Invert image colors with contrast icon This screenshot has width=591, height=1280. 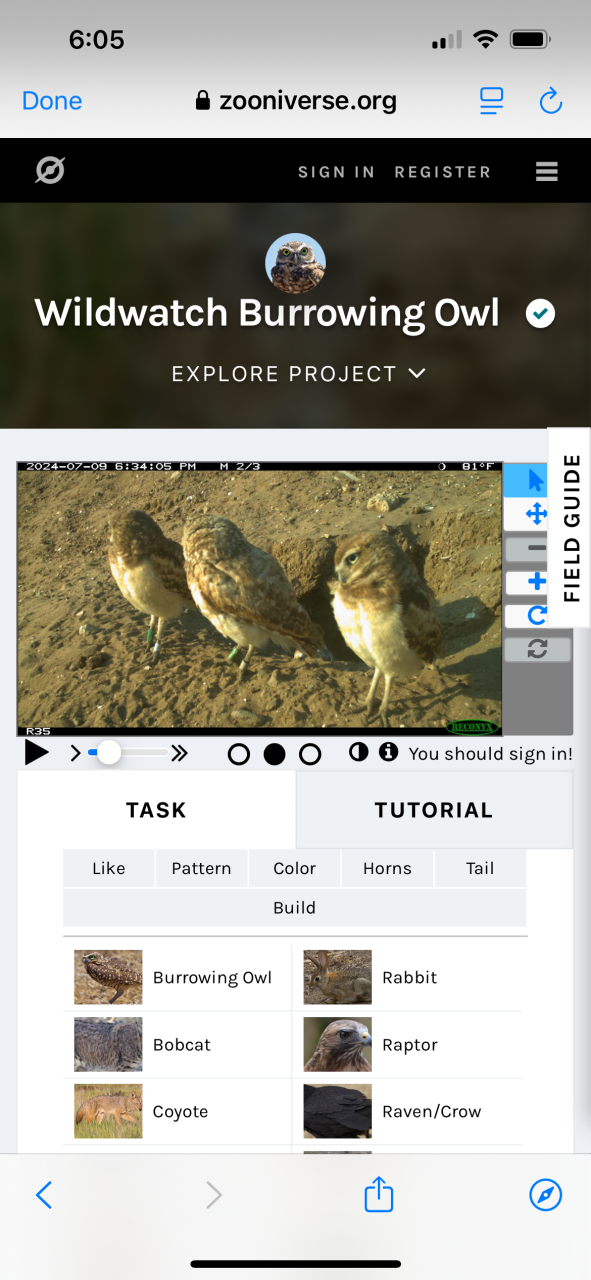(x=358, y=753)
